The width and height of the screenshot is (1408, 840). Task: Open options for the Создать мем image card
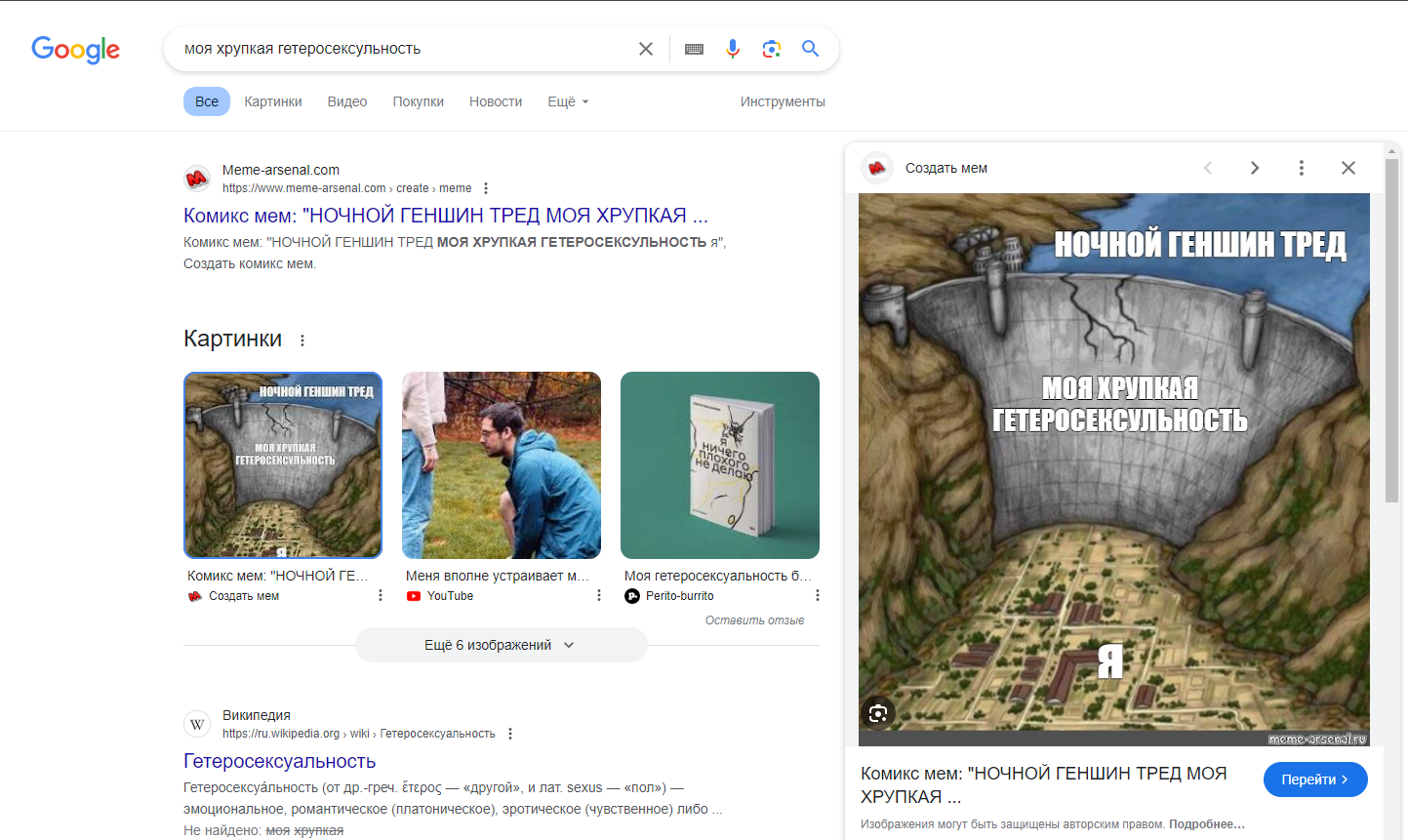coord(381,595)
